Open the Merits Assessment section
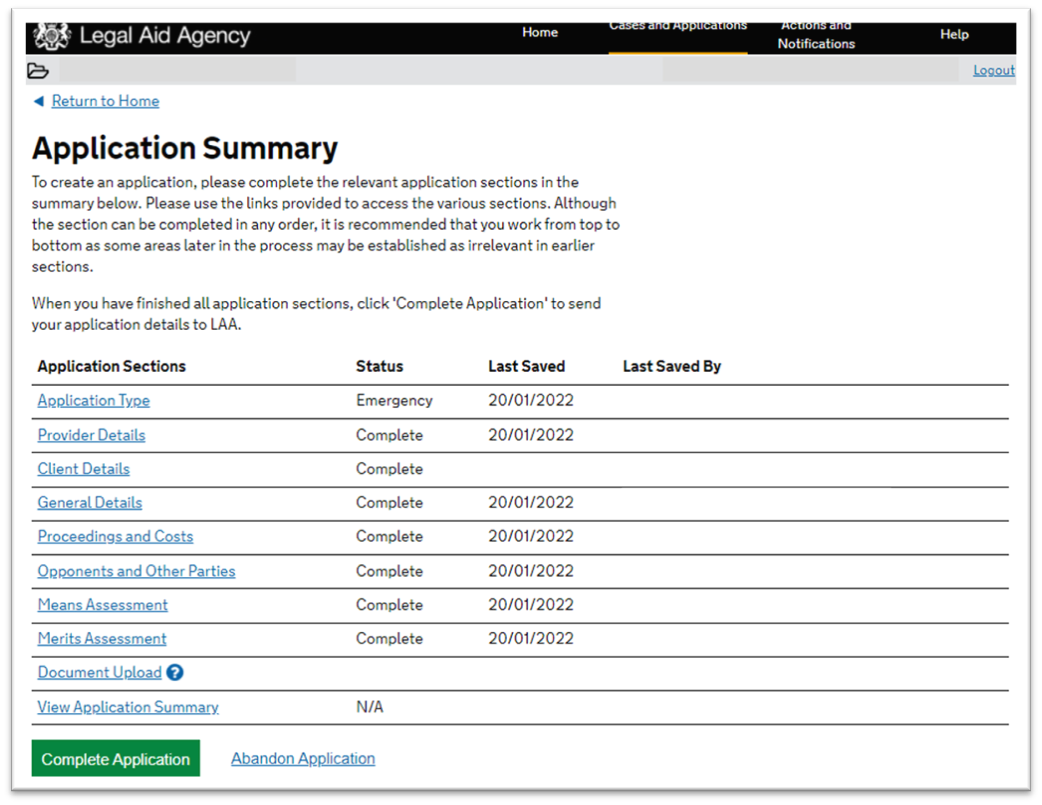Image resolution: width=1042 pixels, height=805 pixels. (101, 639)
